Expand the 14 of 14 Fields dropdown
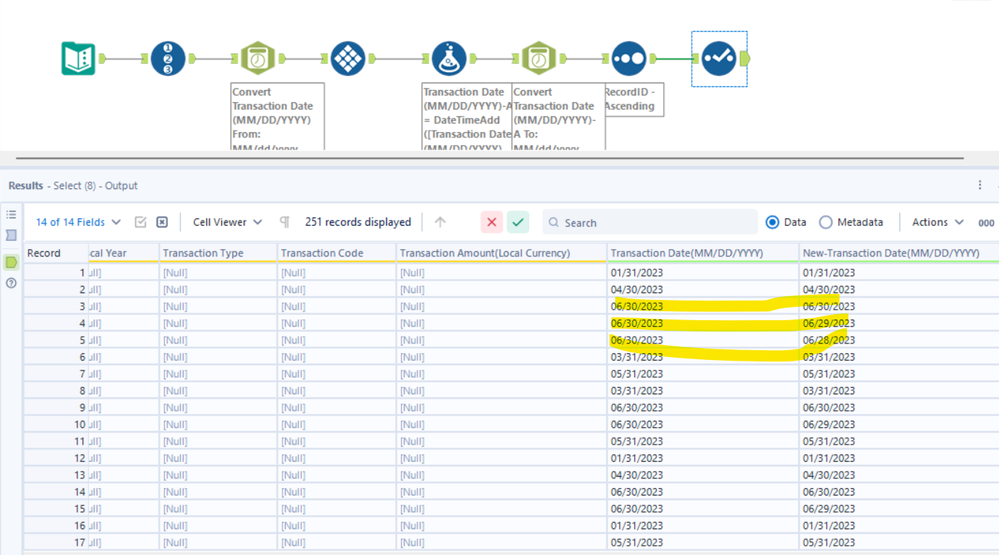The height and width of the screenshot is (555, 999). click(78, 222)
